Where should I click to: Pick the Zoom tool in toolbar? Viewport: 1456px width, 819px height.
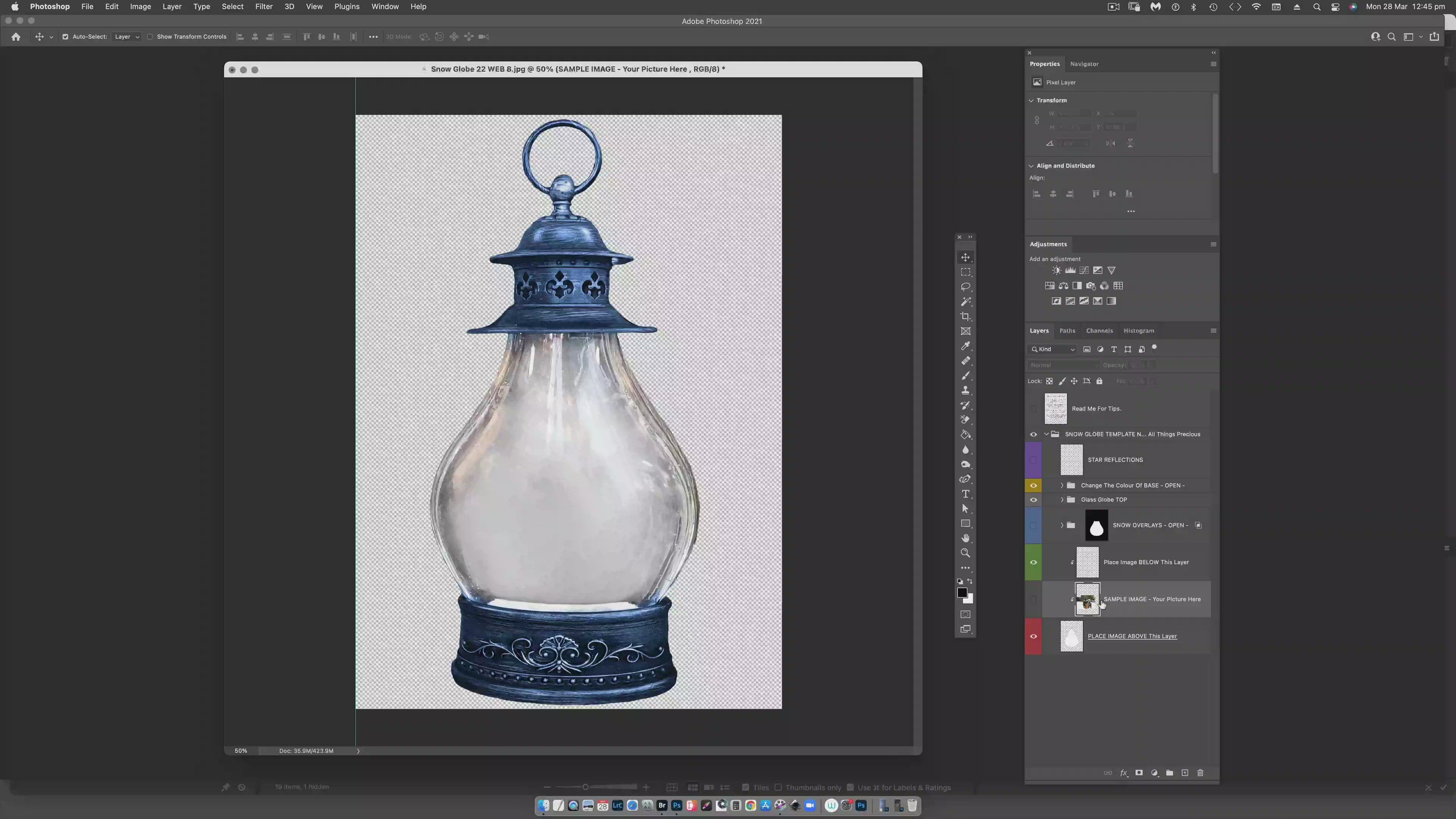click(965, 553)
